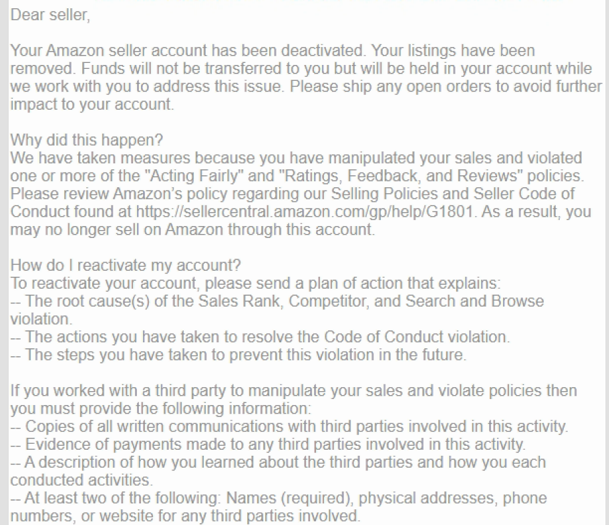Click 'may no longer sell on Amazon' line
Image resolution: width=609 pixels, height=525 pixels.
click(192, 230)
